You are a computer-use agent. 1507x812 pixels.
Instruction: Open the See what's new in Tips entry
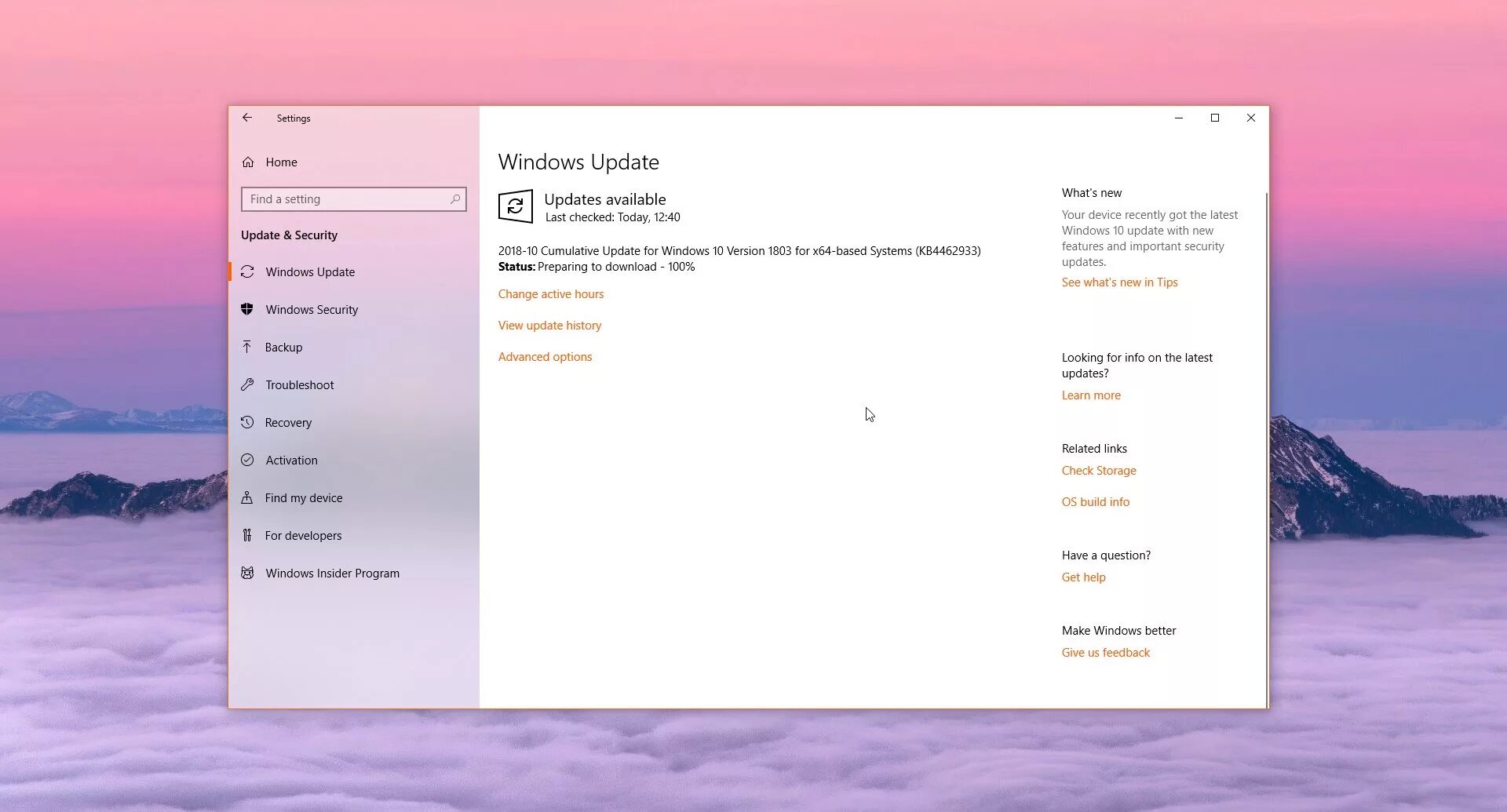(x=1119, y=282)
